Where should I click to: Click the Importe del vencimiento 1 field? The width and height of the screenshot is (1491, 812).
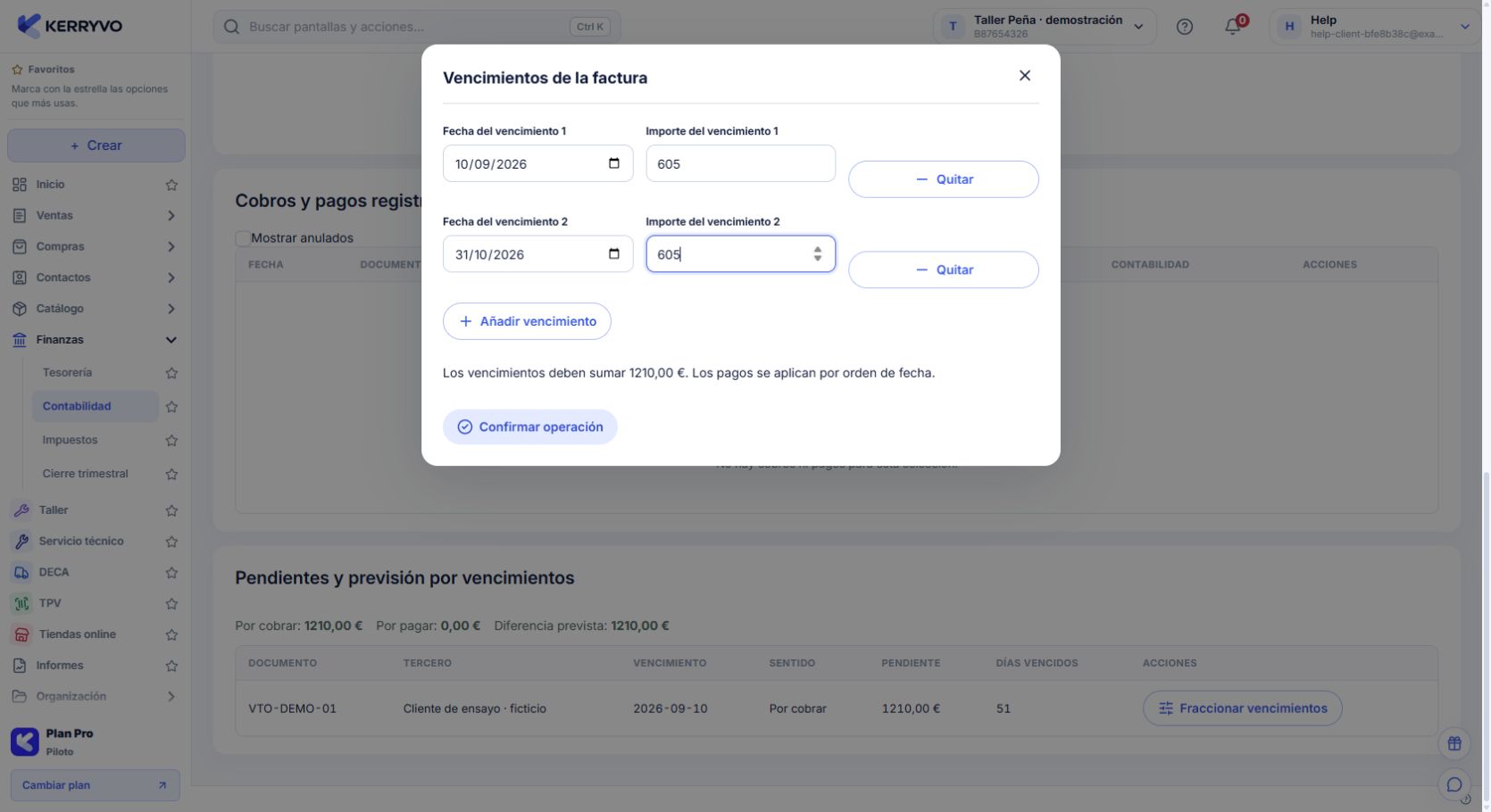[x=741, y=163]
